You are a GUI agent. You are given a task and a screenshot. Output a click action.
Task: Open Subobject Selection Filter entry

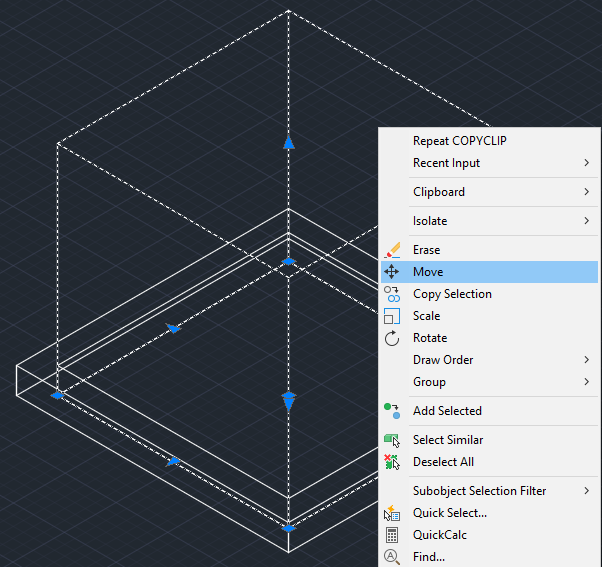click(x=490, y=491)
